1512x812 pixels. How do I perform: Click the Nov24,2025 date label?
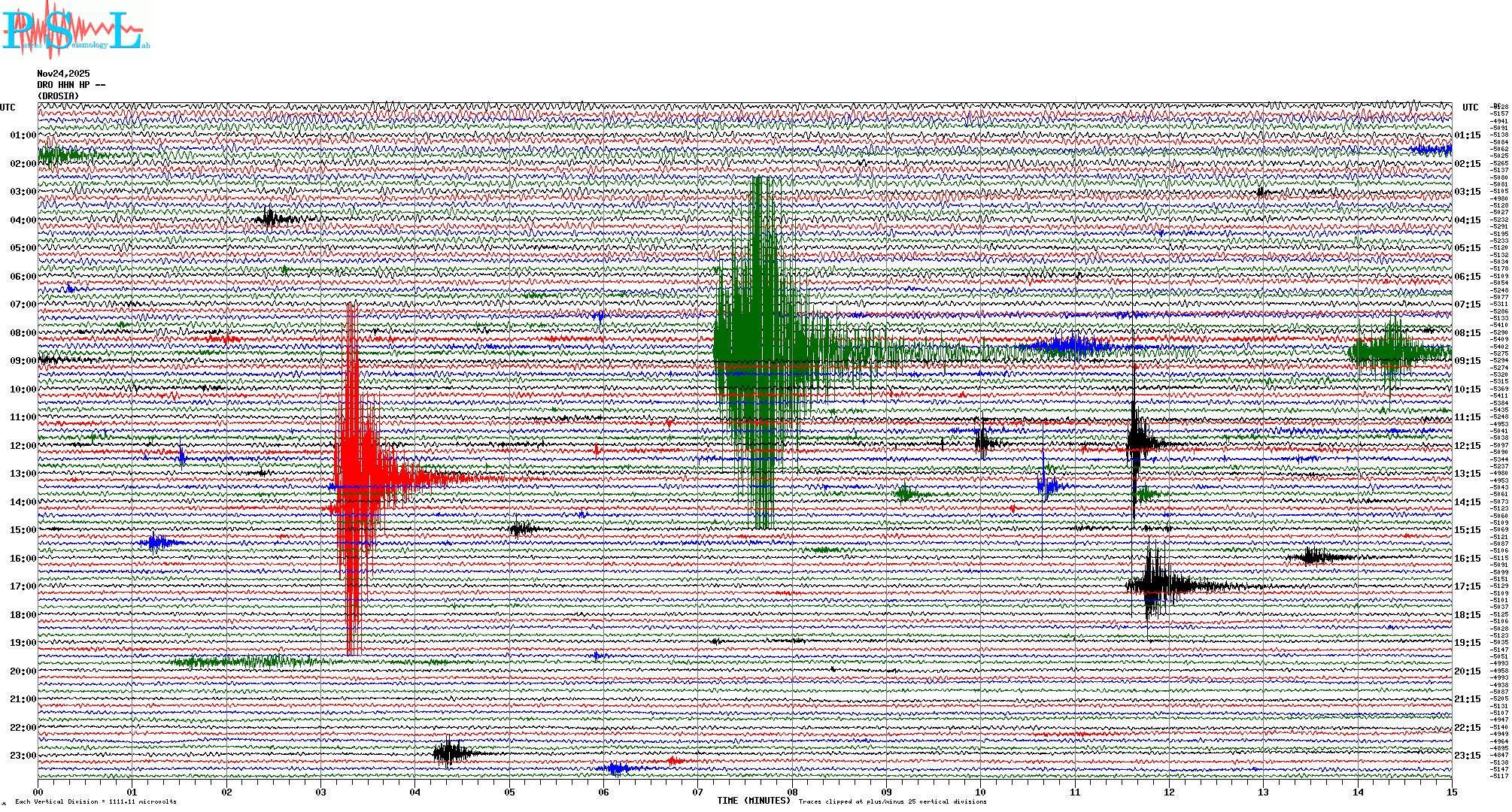[x=63, y=74]
